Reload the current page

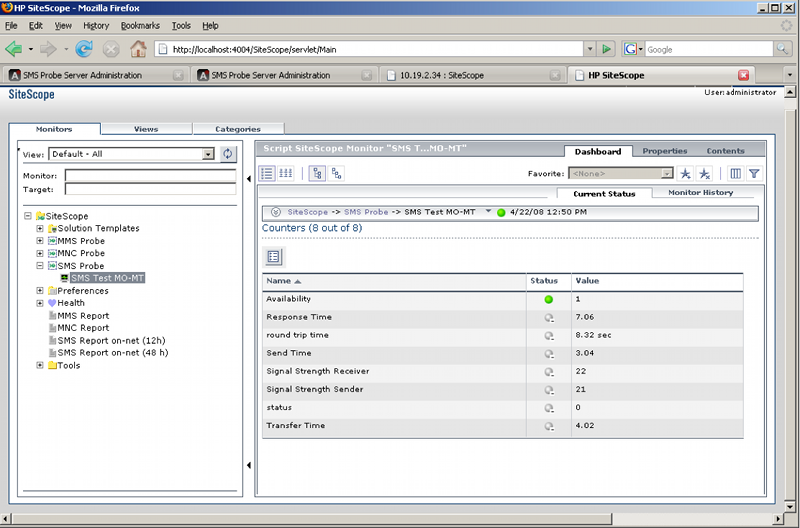(84, 49)
